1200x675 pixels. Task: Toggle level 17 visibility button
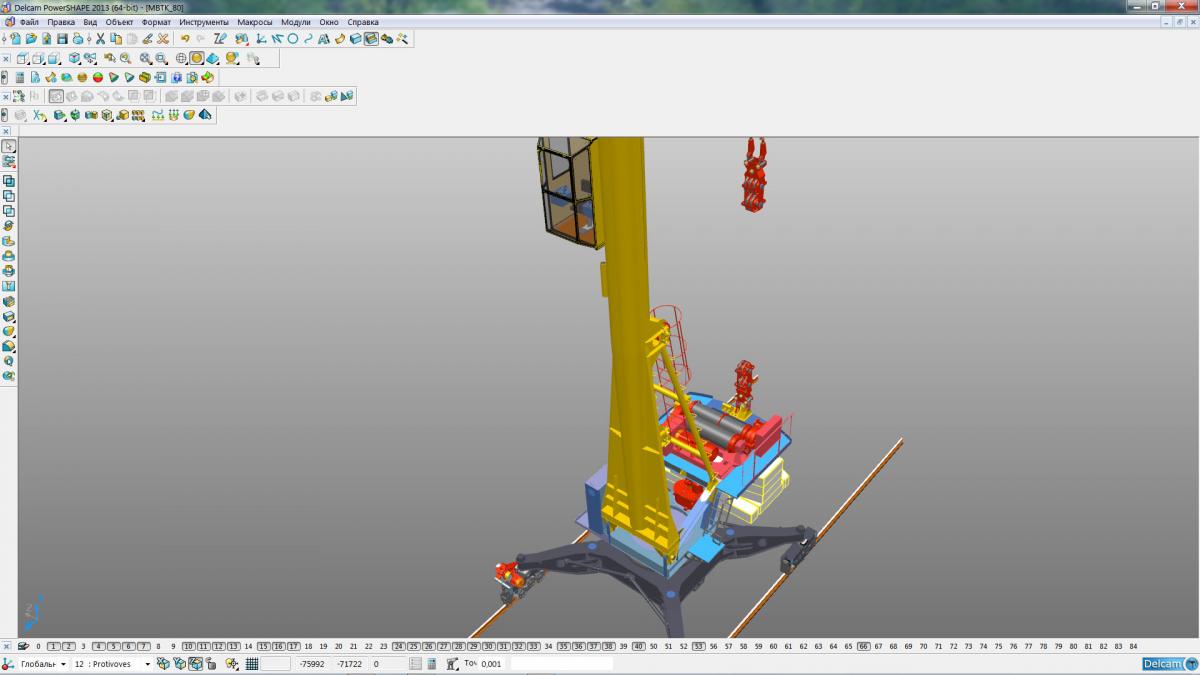click(293, 646)
